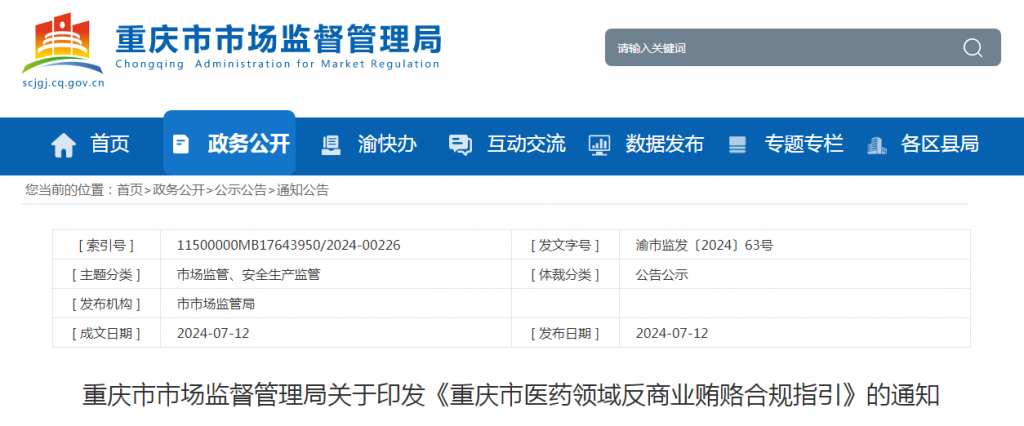1024x426 pixels.
Task: Click the value 公告公示
Action: 662,275
